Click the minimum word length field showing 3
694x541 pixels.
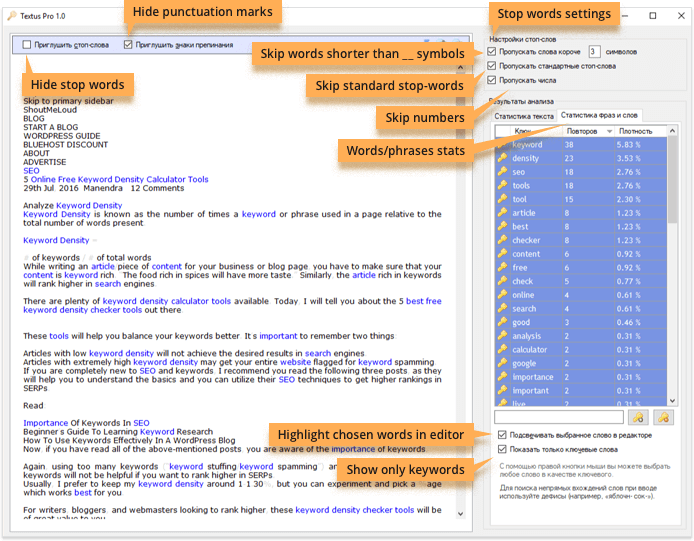point(594,52)
